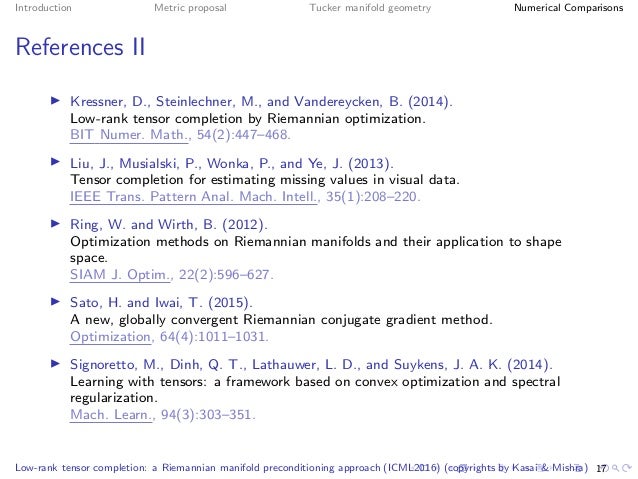638x479 pixels.
Task: Open the Optimization journal link
Action: (x=111, y=337)
